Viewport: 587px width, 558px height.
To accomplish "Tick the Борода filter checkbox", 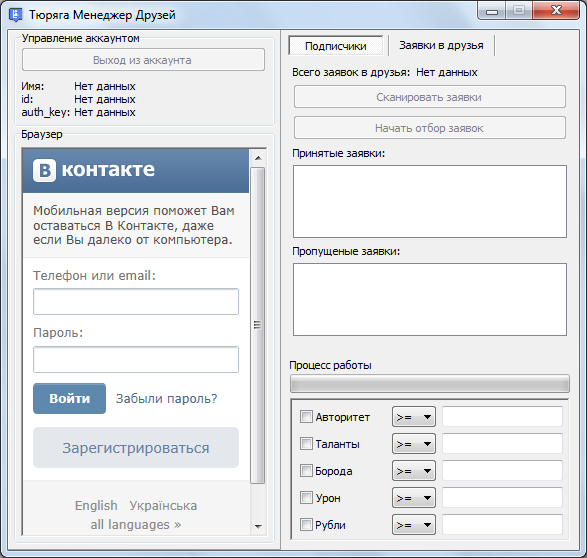I will tap(306, 470).
